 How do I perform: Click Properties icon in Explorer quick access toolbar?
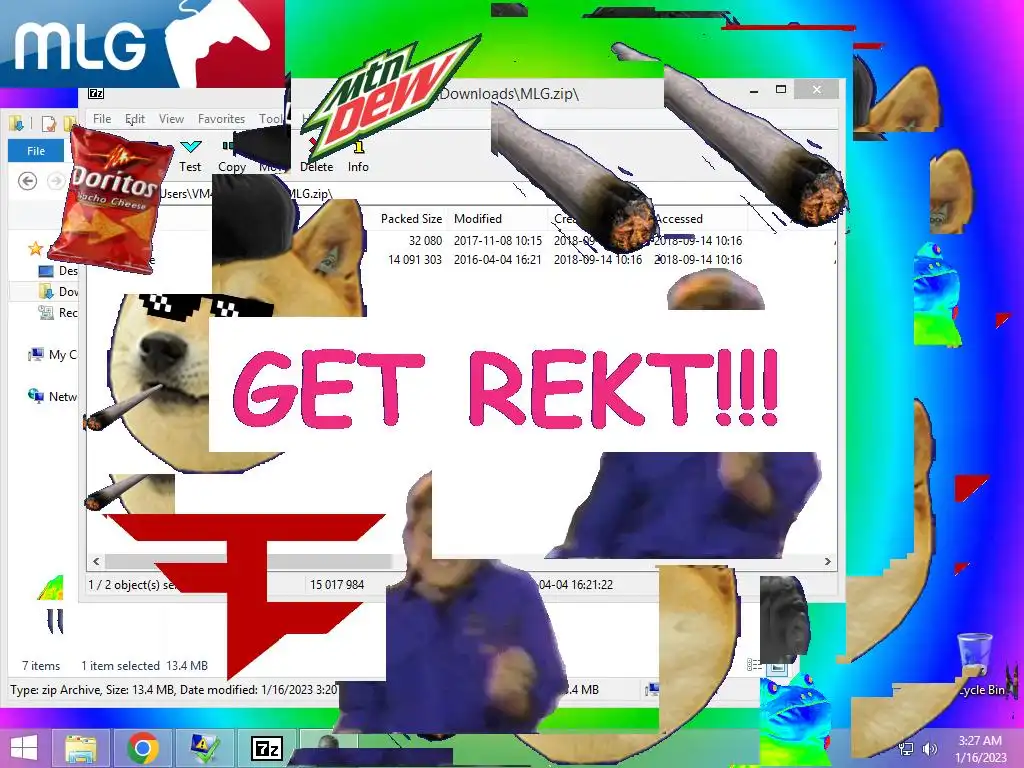click(x=49, y=123)
